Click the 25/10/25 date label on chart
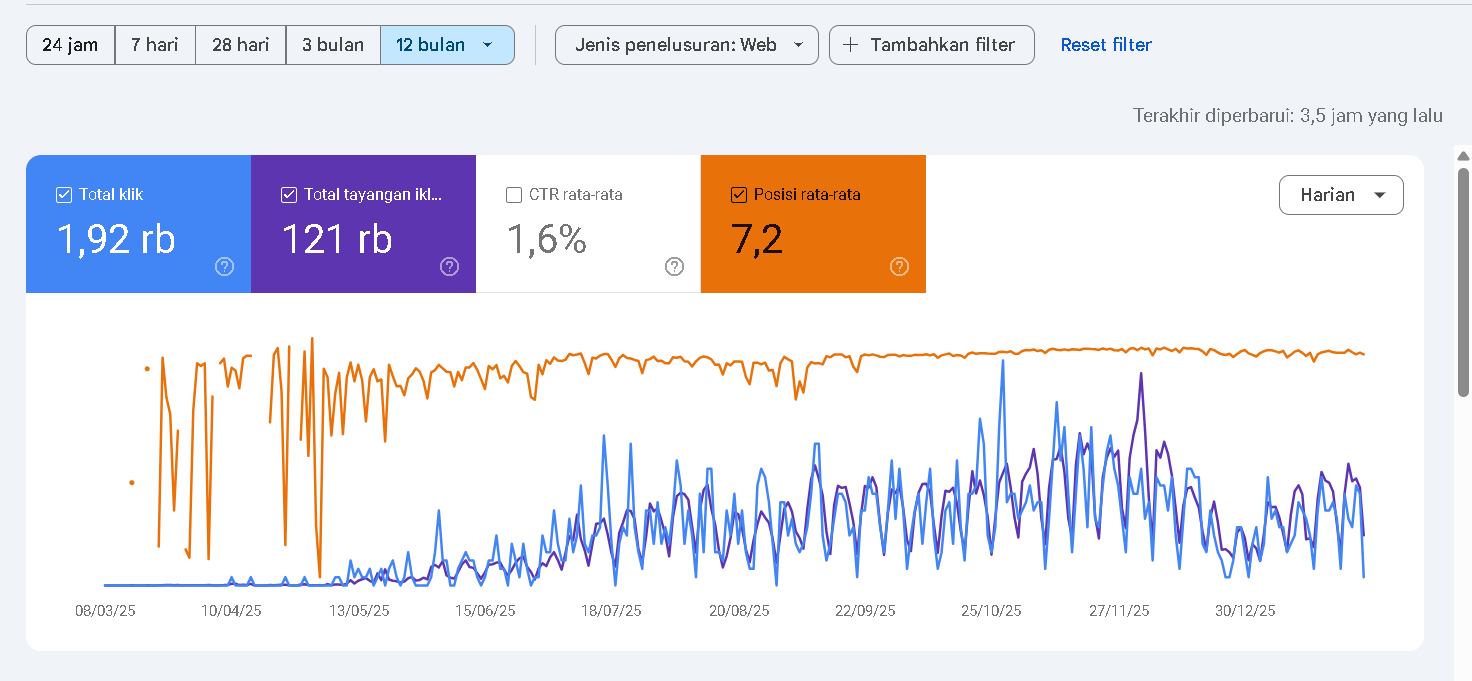The height and width of the screenshot is (681, 1472). click(991, 611)
